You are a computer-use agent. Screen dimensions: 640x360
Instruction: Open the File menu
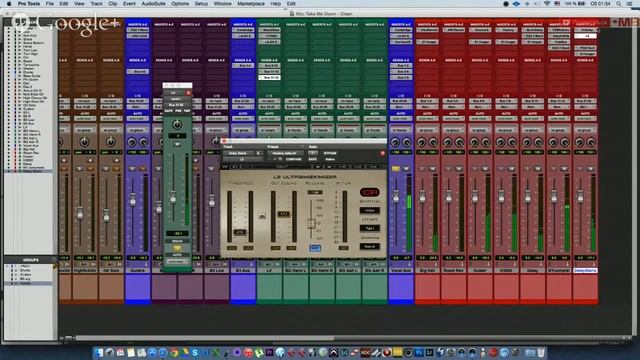coord(49,4)
